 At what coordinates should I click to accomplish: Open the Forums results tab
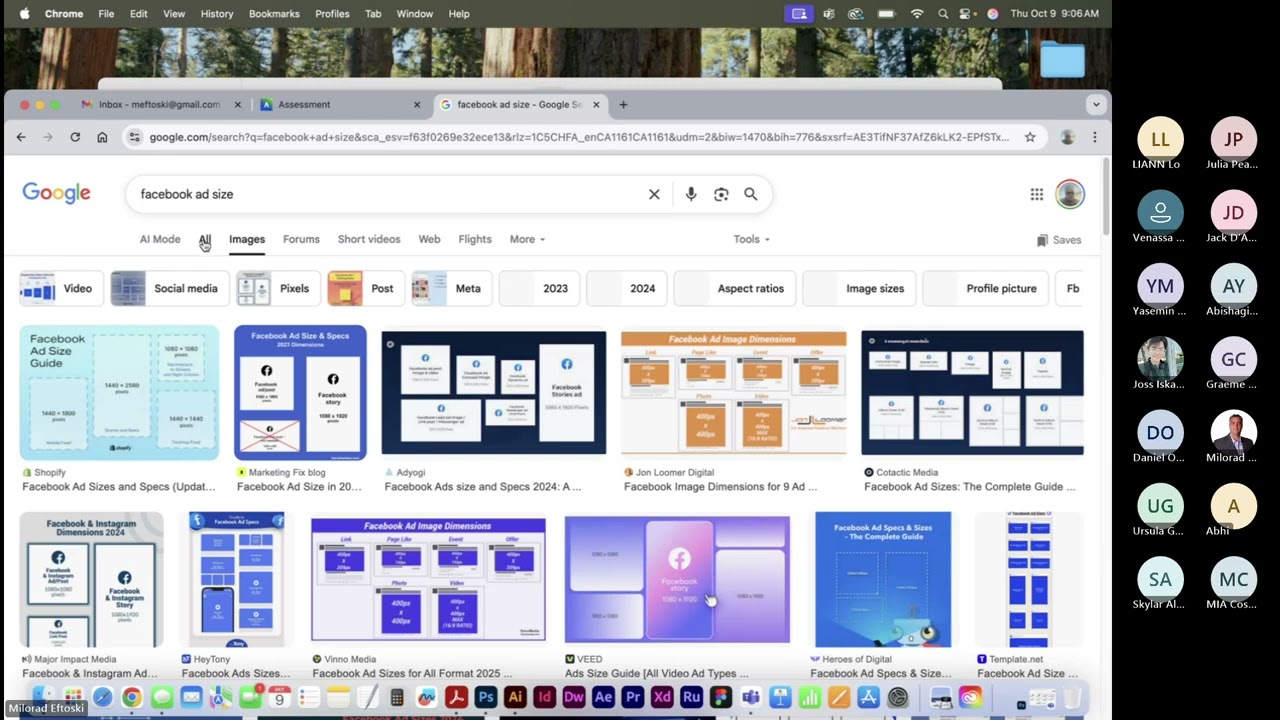[x=301, y=239]
